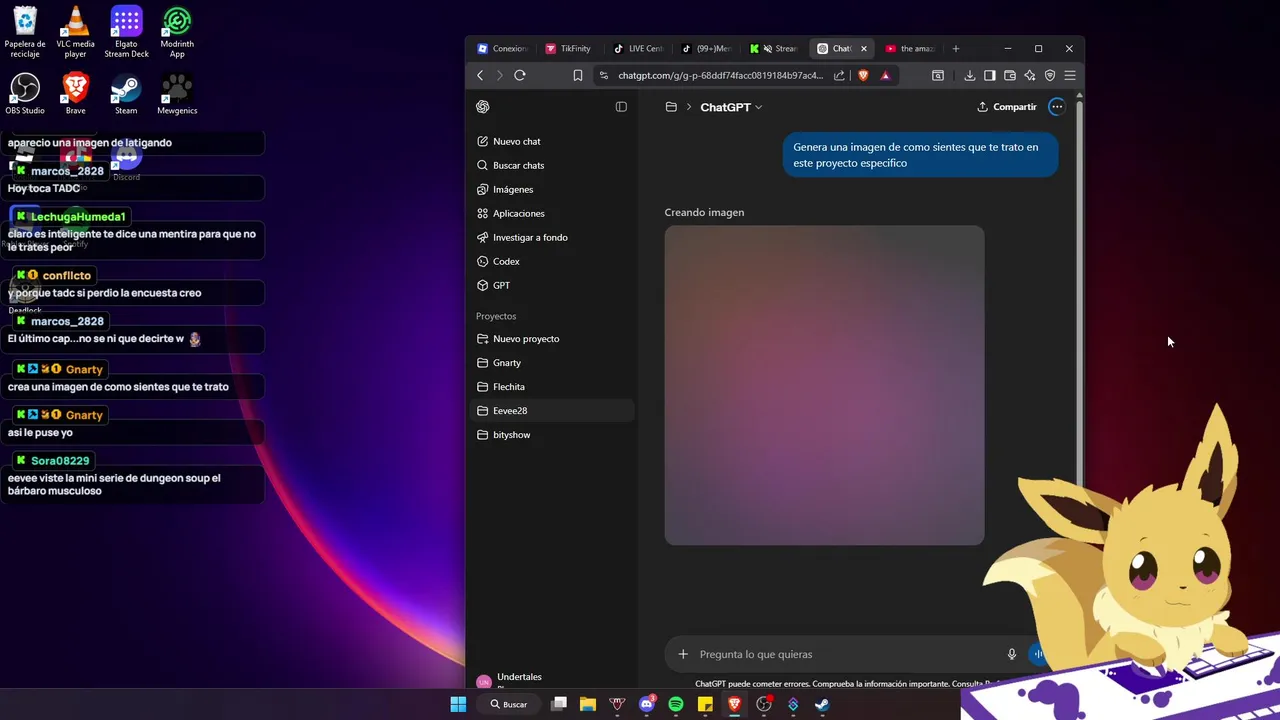Open Buscar chats in the sidebar
This screenshot has height=720, width=1280.
551,165
